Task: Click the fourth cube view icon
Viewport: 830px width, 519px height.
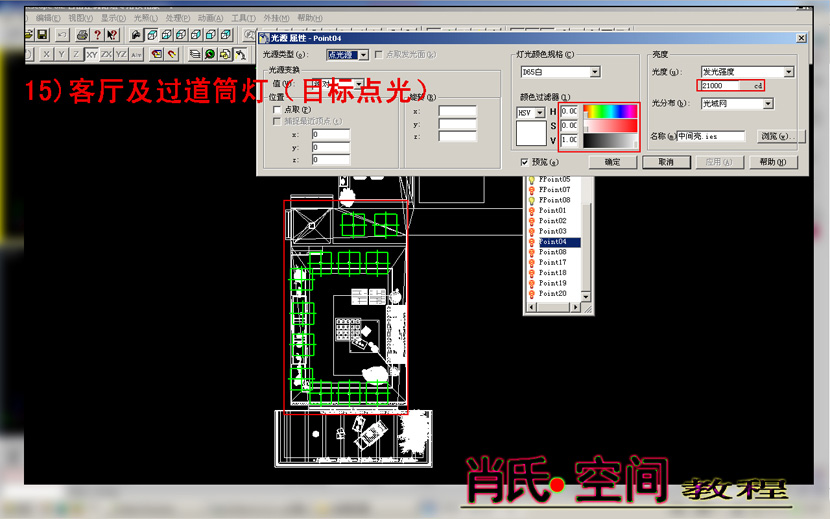Action: coord(196,35)
